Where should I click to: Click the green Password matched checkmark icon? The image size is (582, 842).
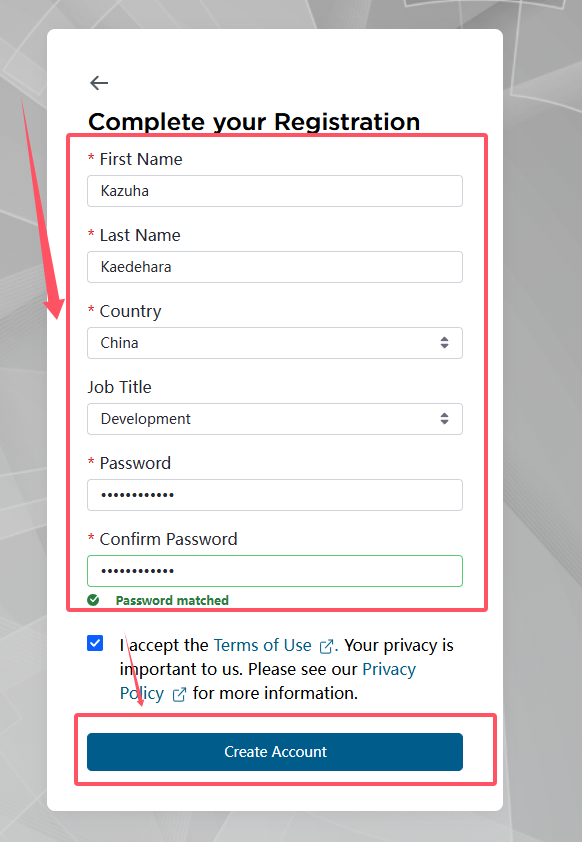[x=93, y=600]
